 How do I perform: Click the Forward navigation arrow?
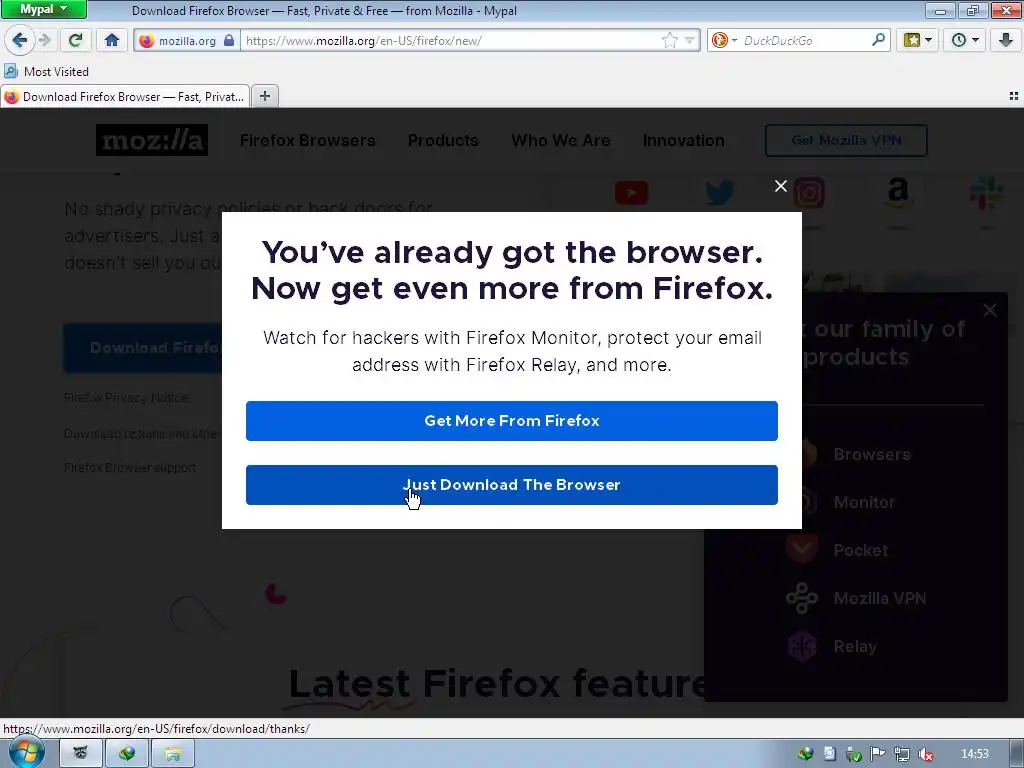44,40
